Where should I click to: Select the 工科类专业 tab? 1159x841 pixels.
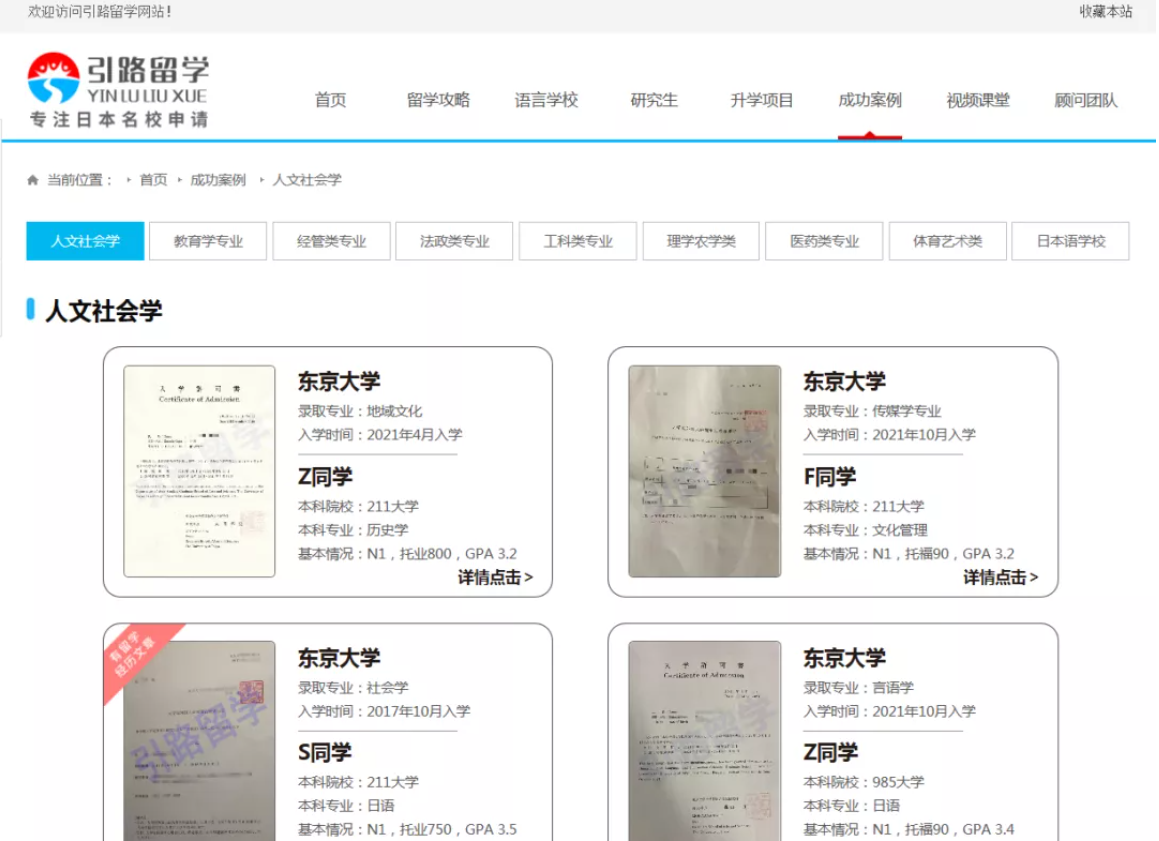tap(578, 241)
